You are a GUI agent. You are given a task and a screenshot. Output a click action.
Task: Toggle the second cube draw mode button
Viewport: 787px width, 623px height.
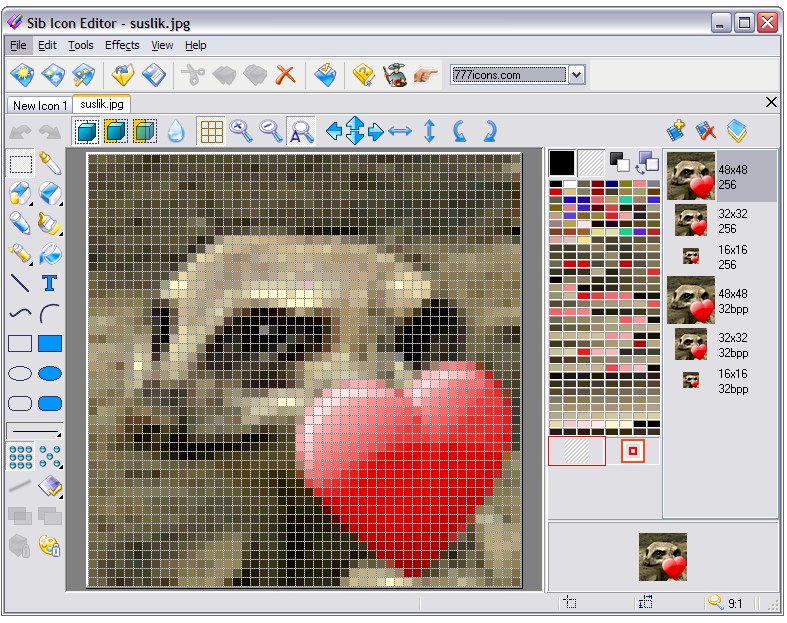tap(115, 132)
